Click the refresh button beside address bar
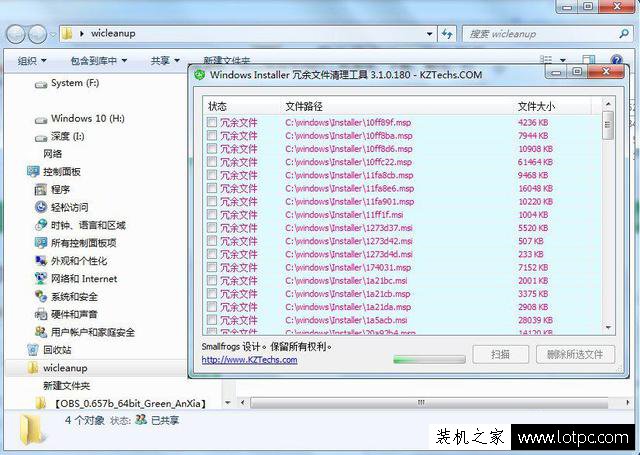The height and width of the screenshot is (455, 640). pos(447,34)
